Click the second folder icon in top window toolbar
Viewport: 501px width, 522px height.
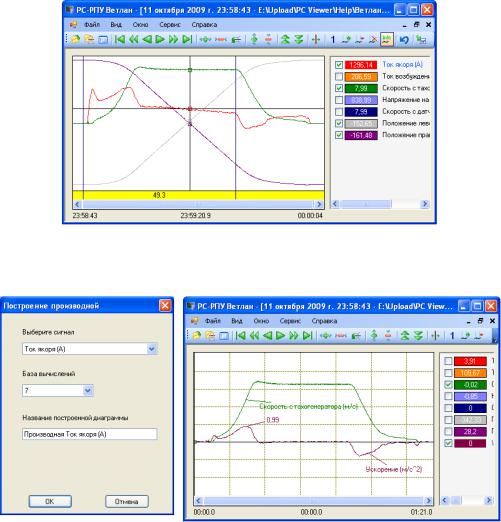coord(89,39)
